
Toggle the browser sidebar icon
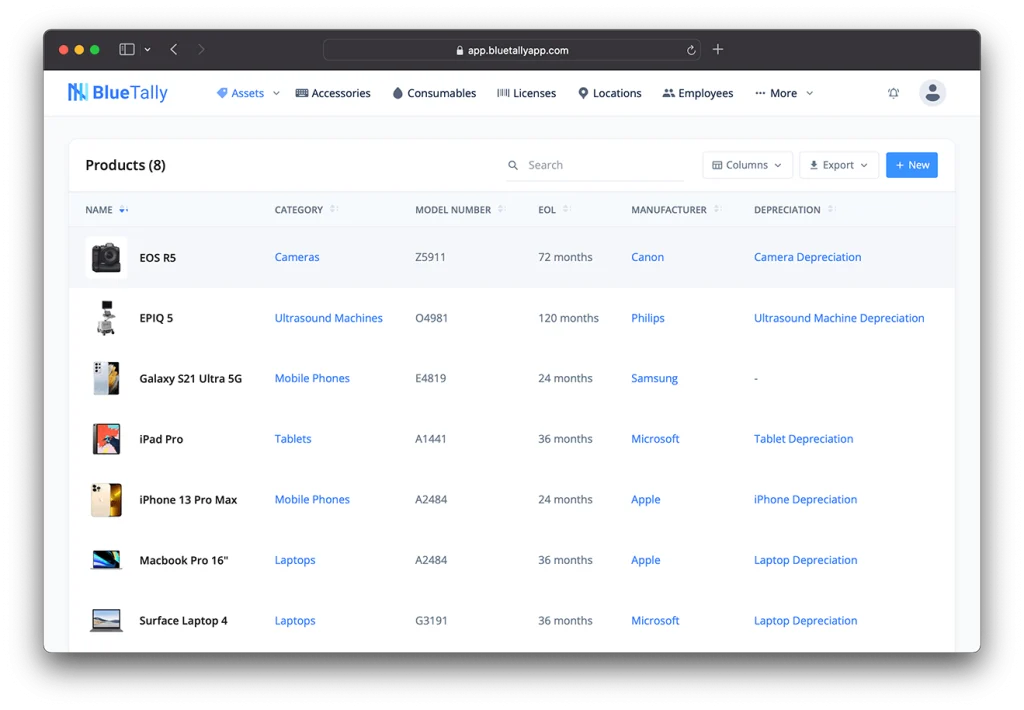127,49
